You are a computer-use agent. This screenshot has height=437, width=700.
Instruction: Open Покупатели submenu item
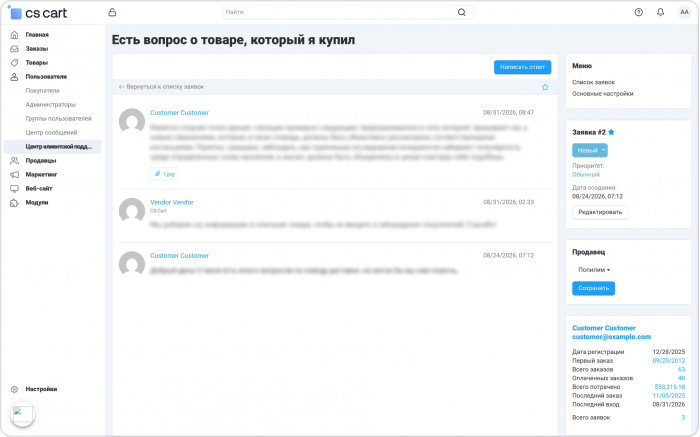tap(42, 91)
